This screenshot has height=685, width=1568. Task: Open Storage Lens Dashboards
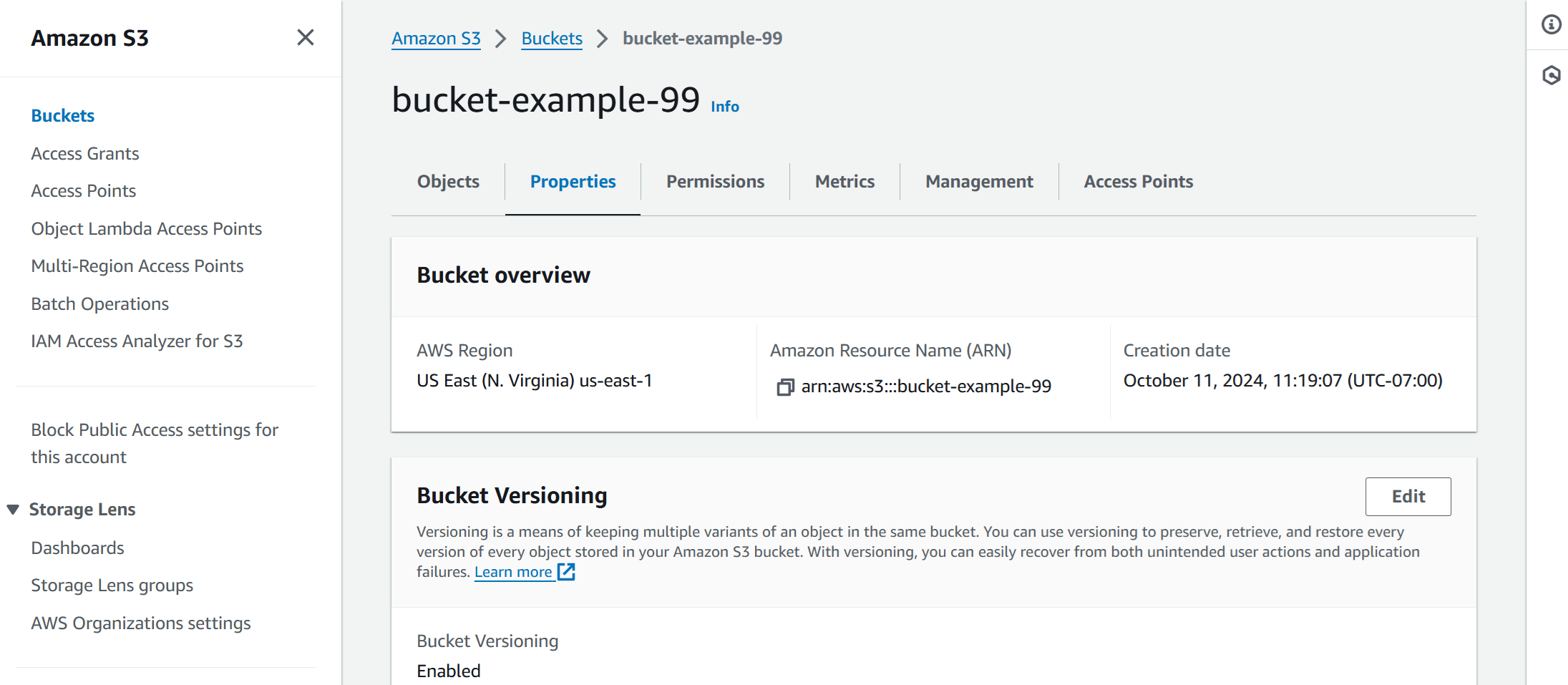pyautogui.click(x=77, y=548)
